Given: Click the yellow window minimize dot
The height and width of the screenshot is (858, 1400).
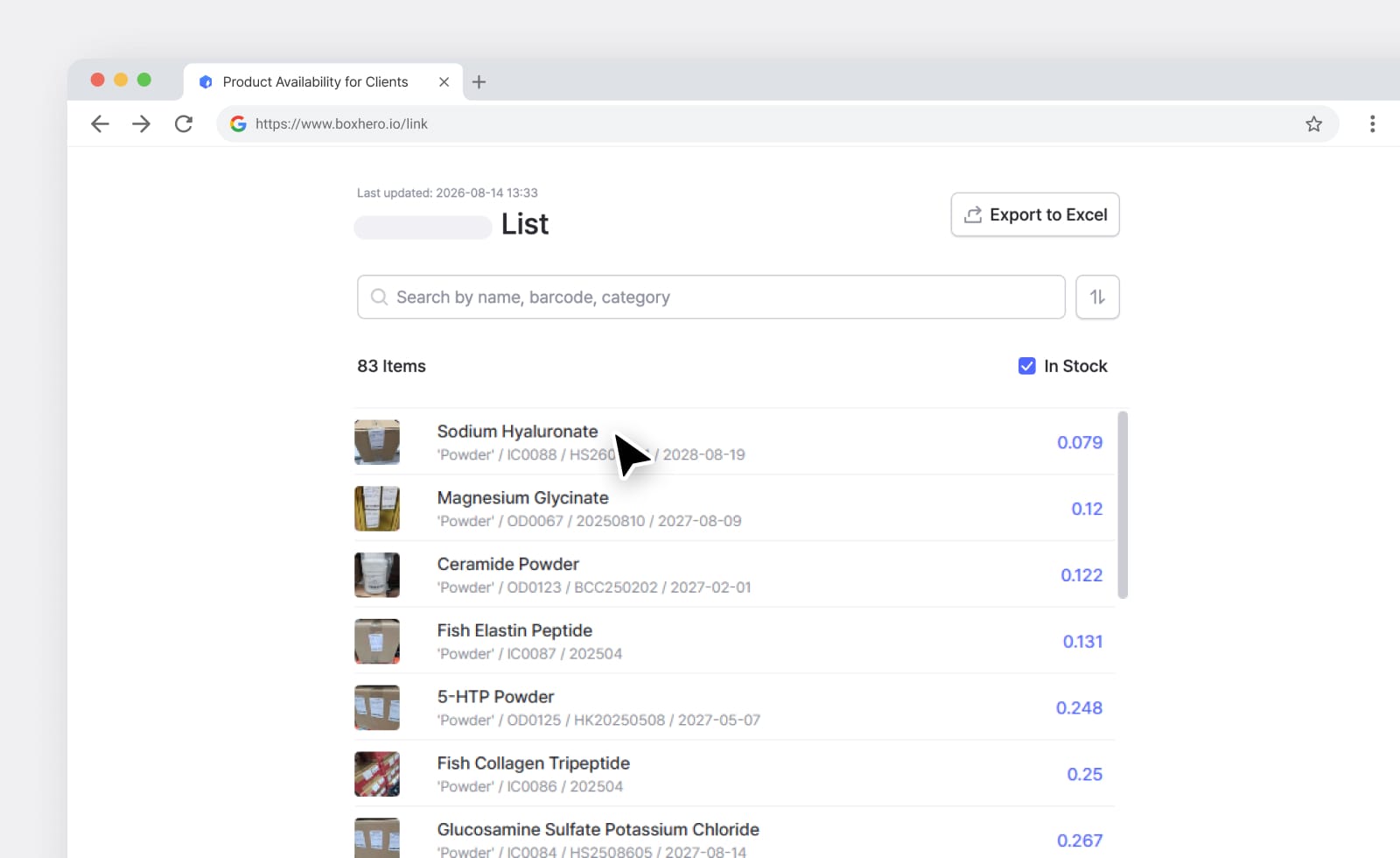Looking at the screenshot, I should [121, 80].
